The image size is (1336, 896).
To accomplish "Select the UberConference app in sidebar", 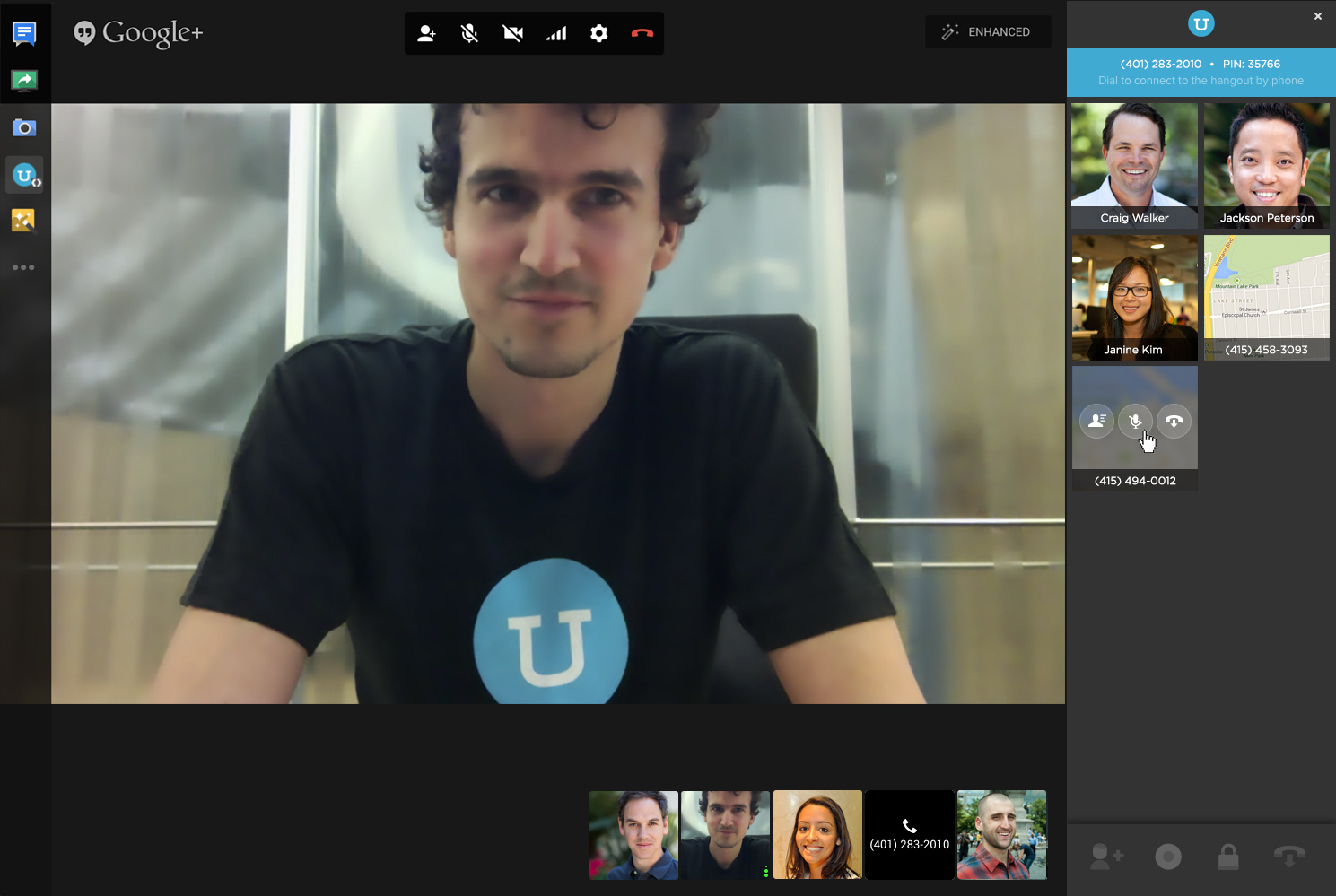I will tap(24, 176).
